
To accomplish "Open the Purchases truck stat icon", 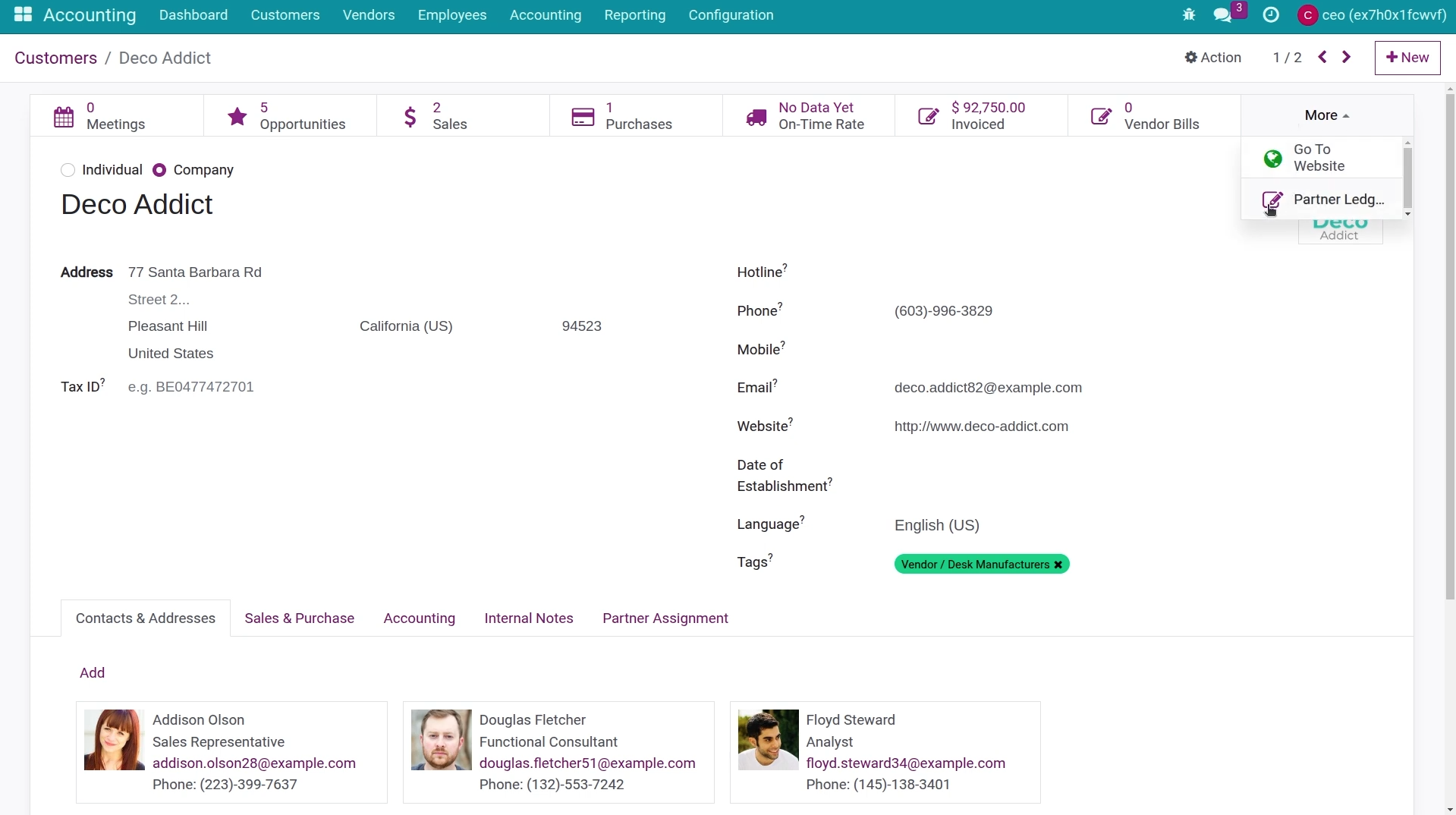I will (x=582, y=116).
